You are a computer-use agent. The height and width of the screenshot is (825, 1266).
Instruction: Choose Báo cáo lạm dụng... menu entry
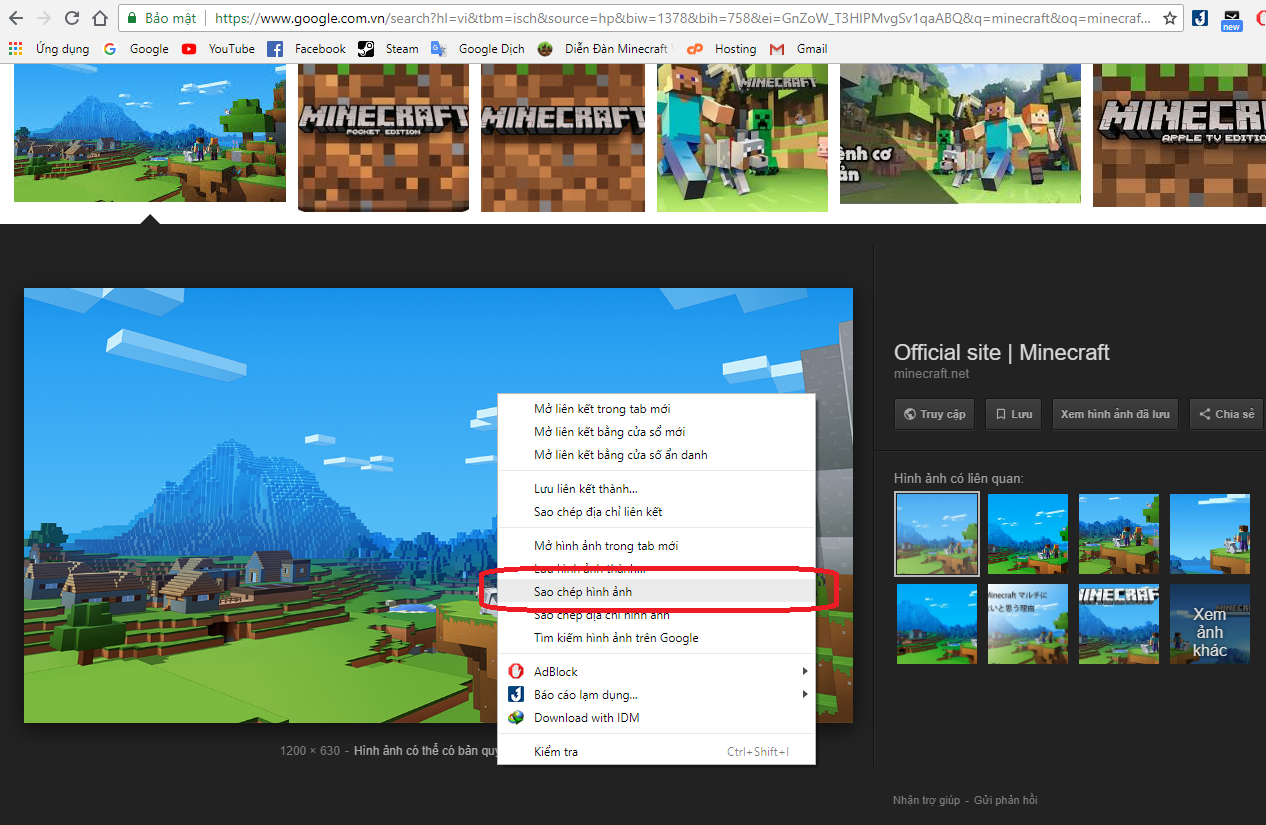point(656,694)
